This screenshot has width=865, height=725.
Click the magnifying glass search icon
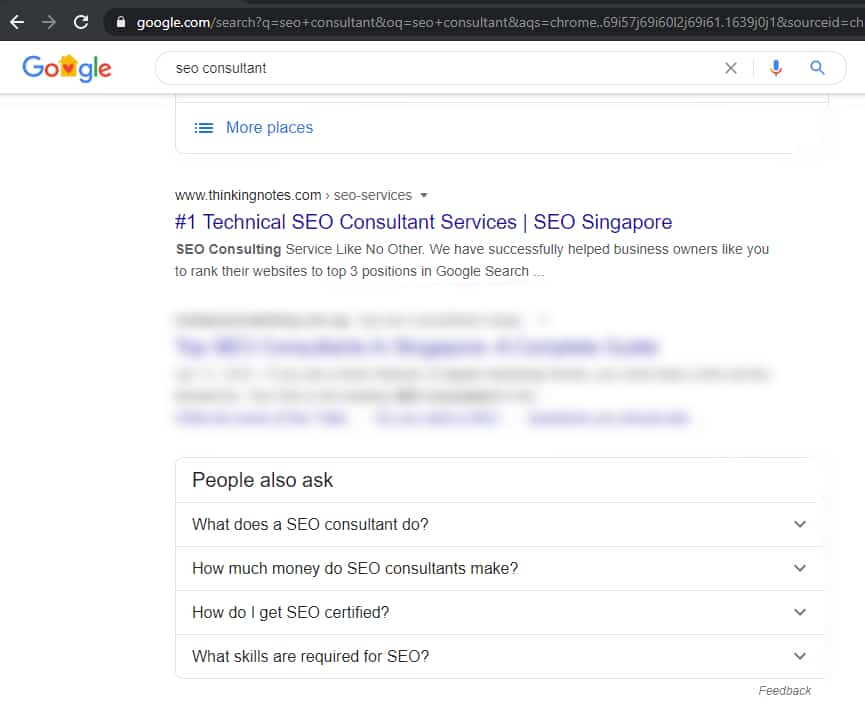(x=817, y=68)
